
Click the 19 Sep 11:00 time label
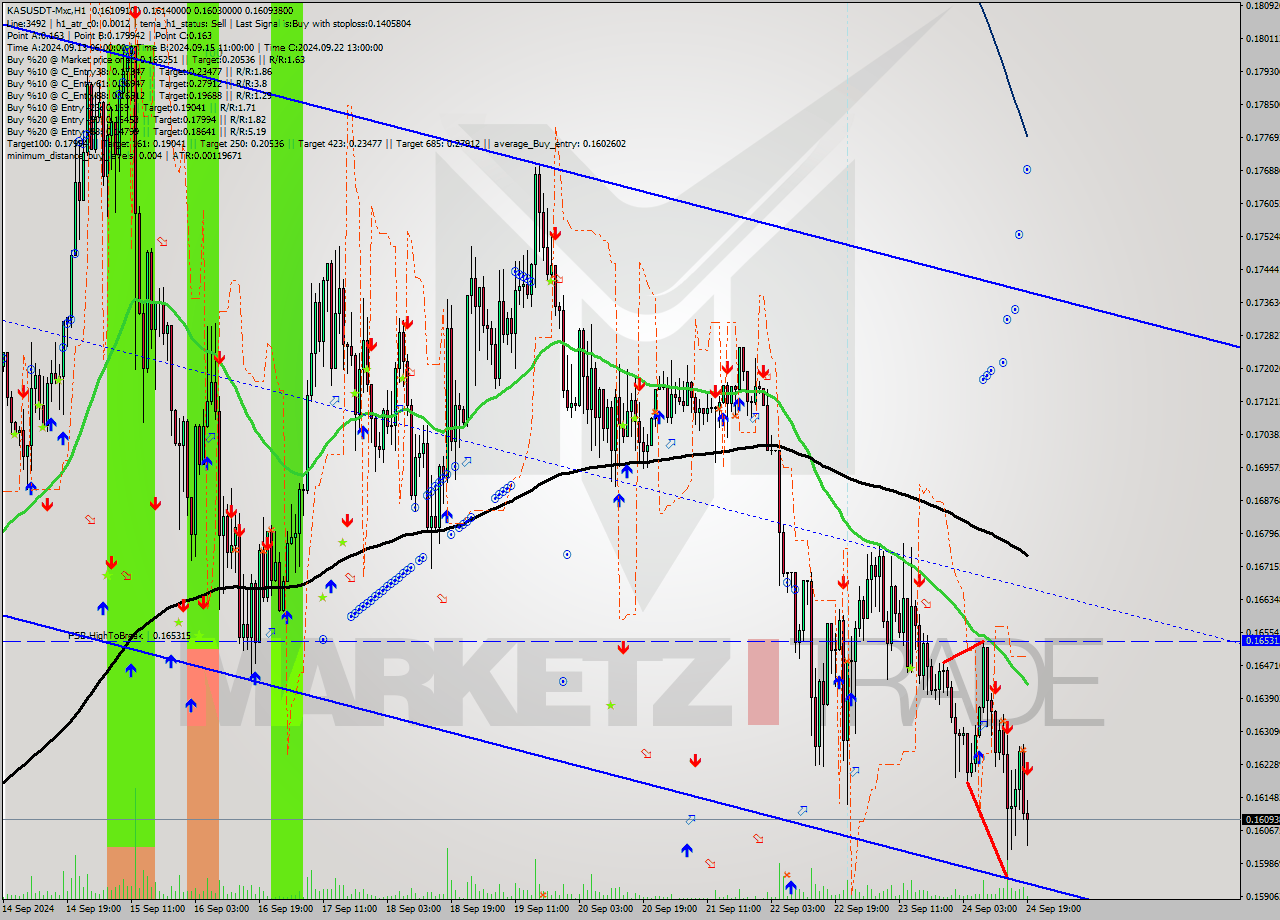(x=541, y=909)
